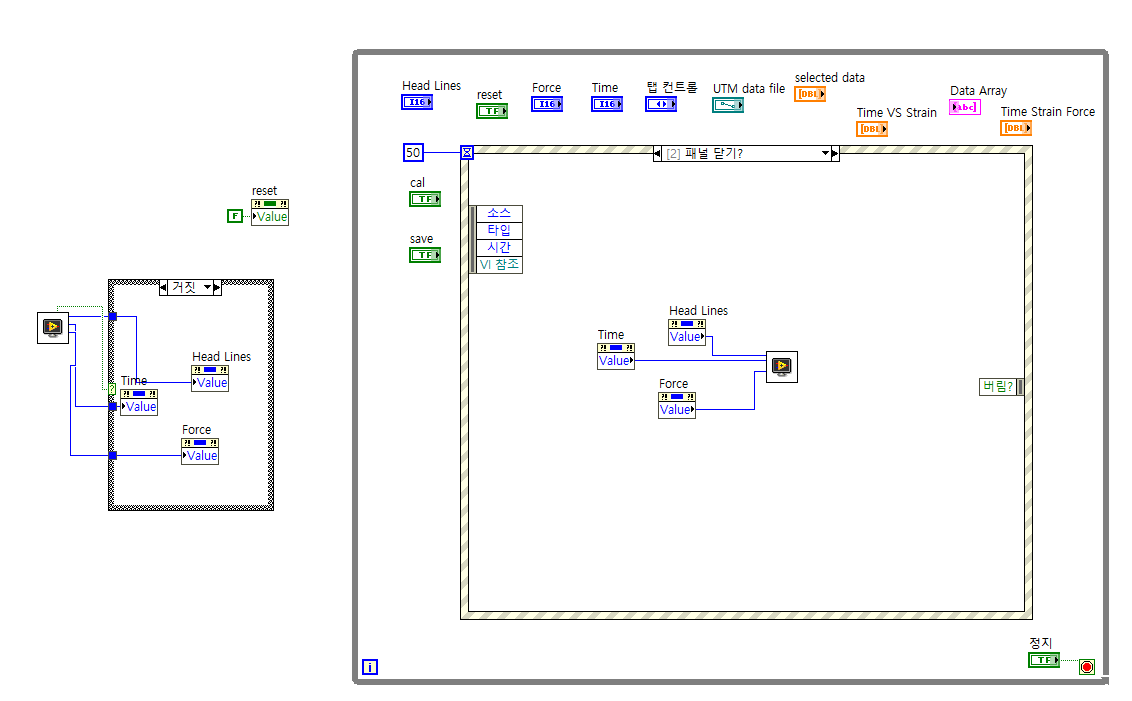Image resolution: width=1132 pixels, height=701 pixels.
Task: Select the 탭 컨트를 tab control terminal
Action: pyautogui.click(x=661, y=102)
